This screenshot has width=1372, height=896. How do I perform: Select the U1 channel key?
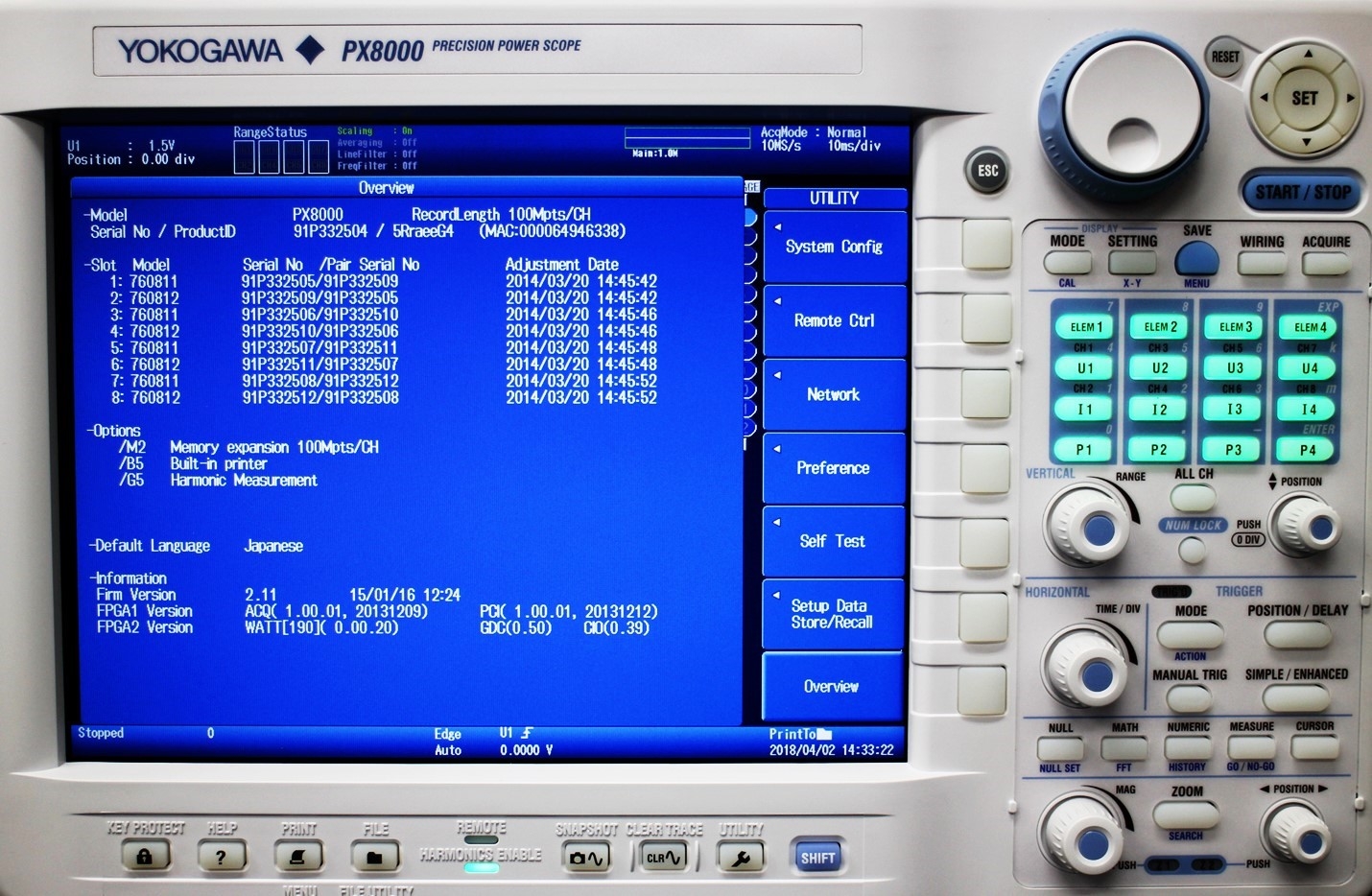[1085, 368]
